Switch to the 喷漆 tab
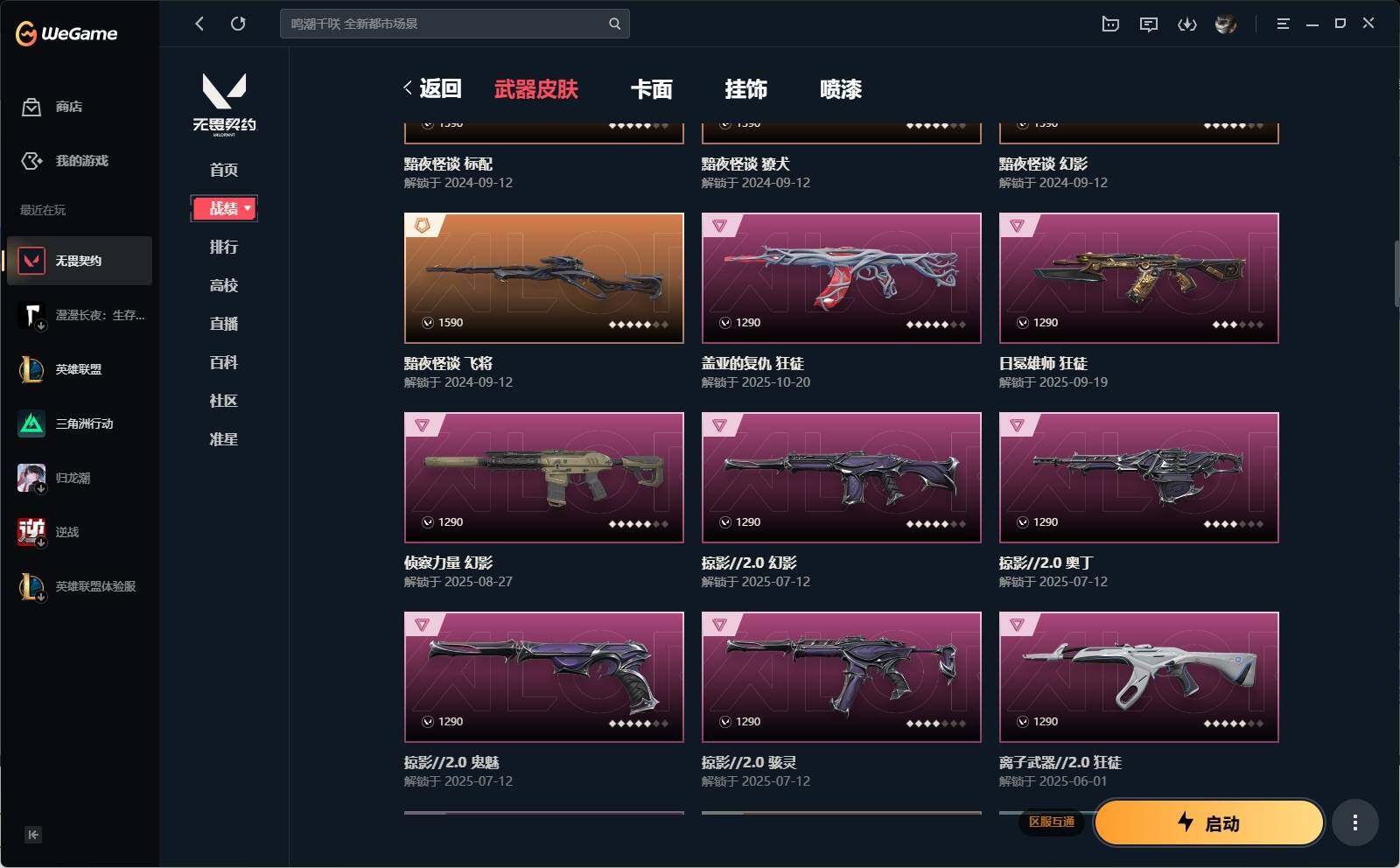The width and height of the screenshot is (1400, 868). click(841, 89)
